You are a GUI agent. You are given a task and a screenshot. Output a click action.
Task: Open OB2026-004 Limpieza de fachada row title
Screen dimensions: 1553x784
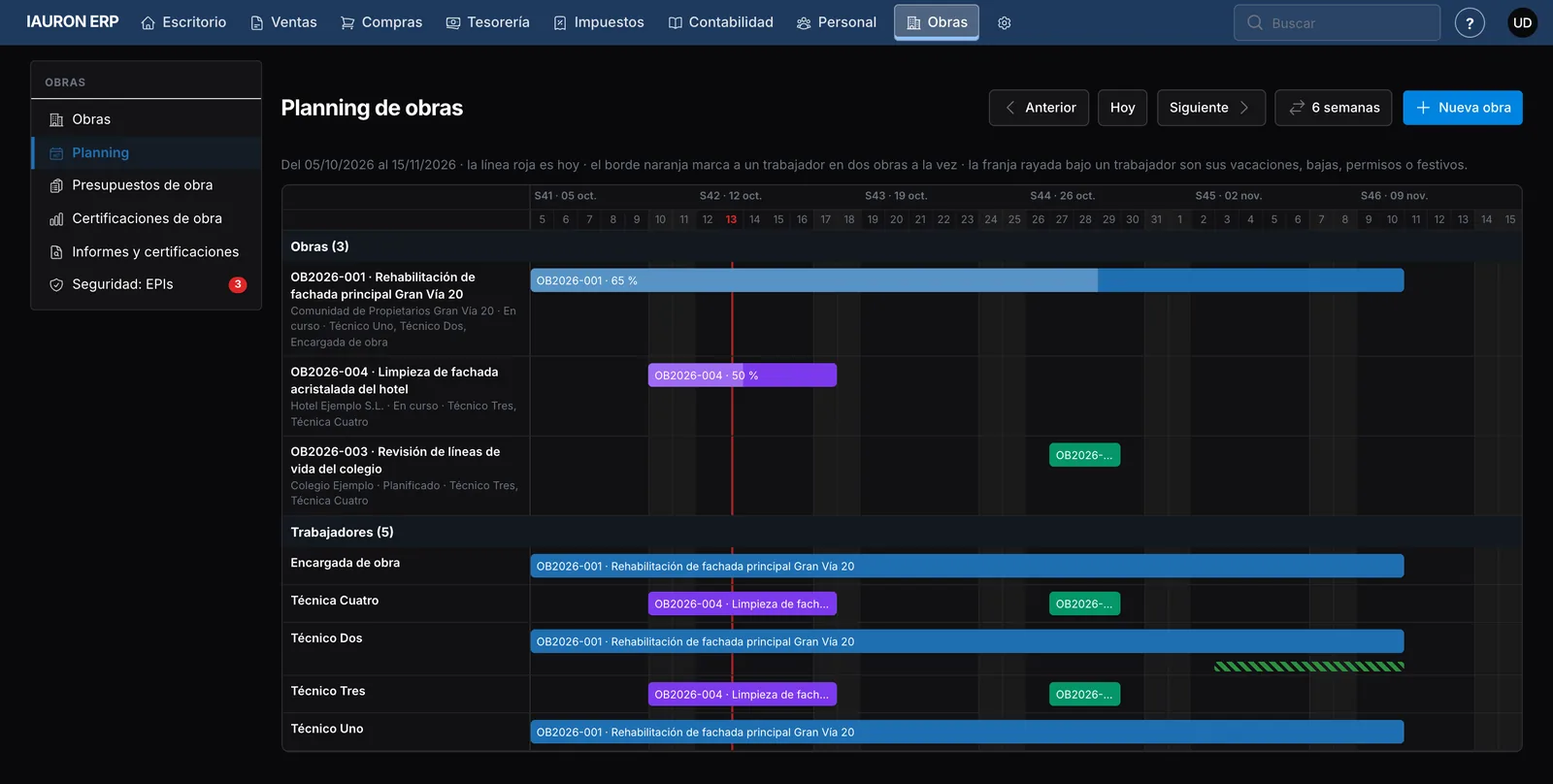click(x=394, y=380)
